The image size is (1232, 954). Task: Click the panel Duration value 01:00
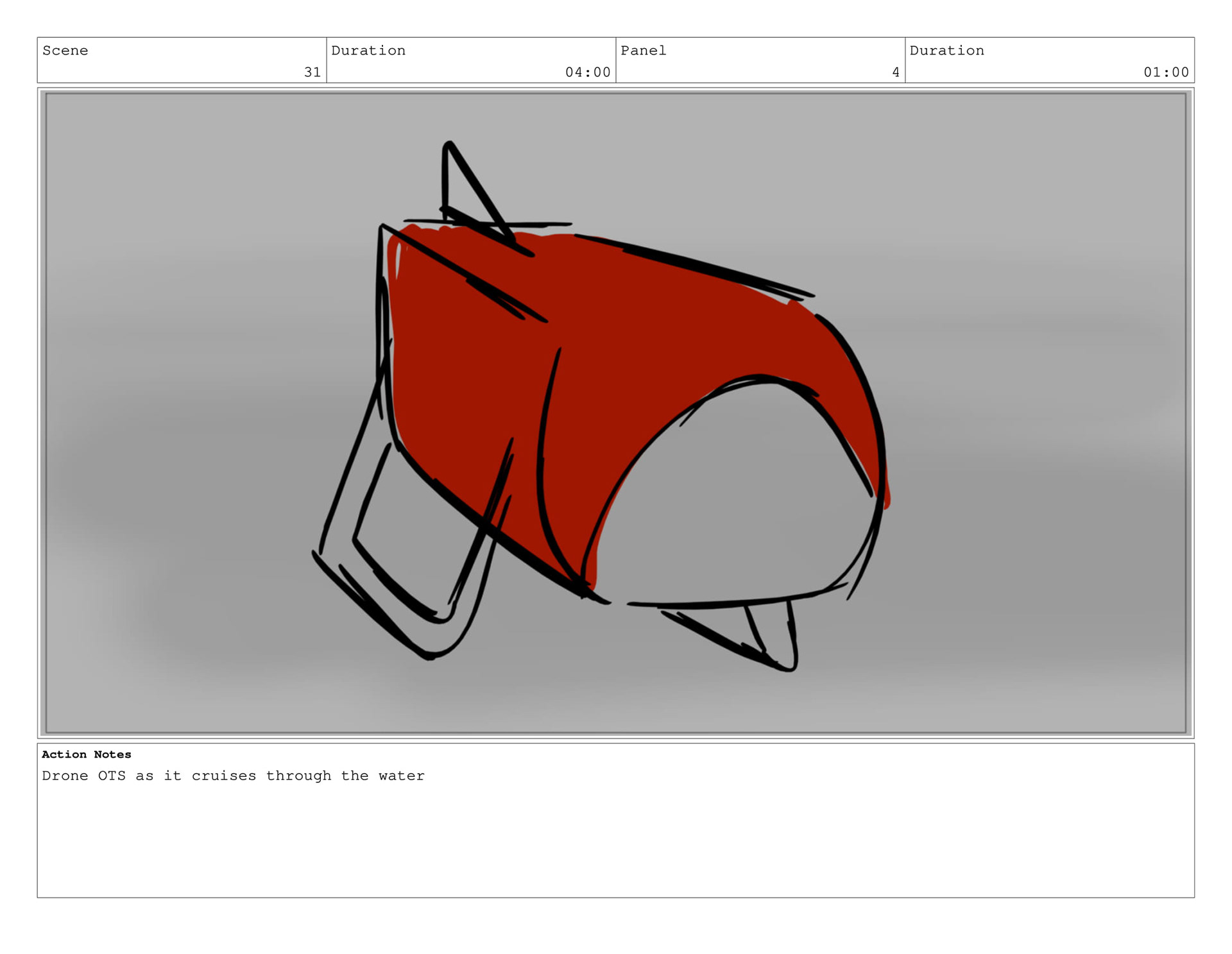[x=1166, y=72]
